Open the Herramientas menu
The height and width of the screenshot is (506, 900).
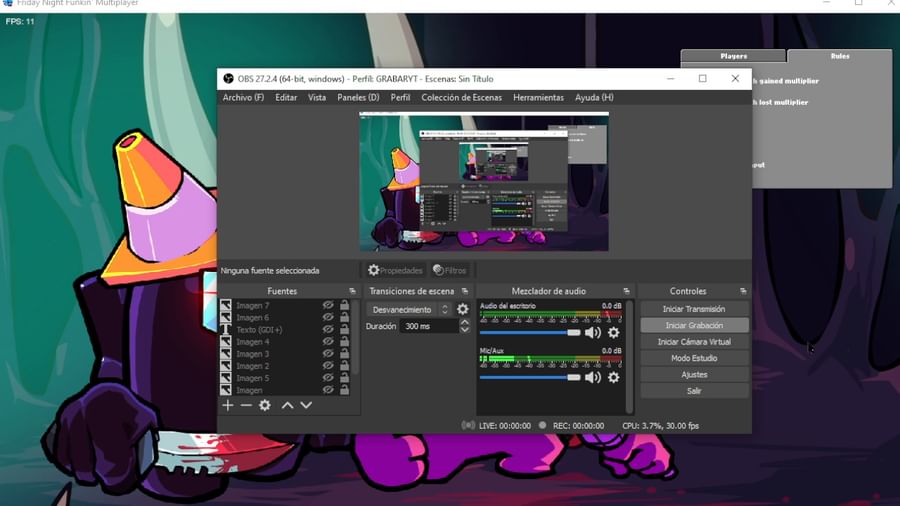point(538,98)
